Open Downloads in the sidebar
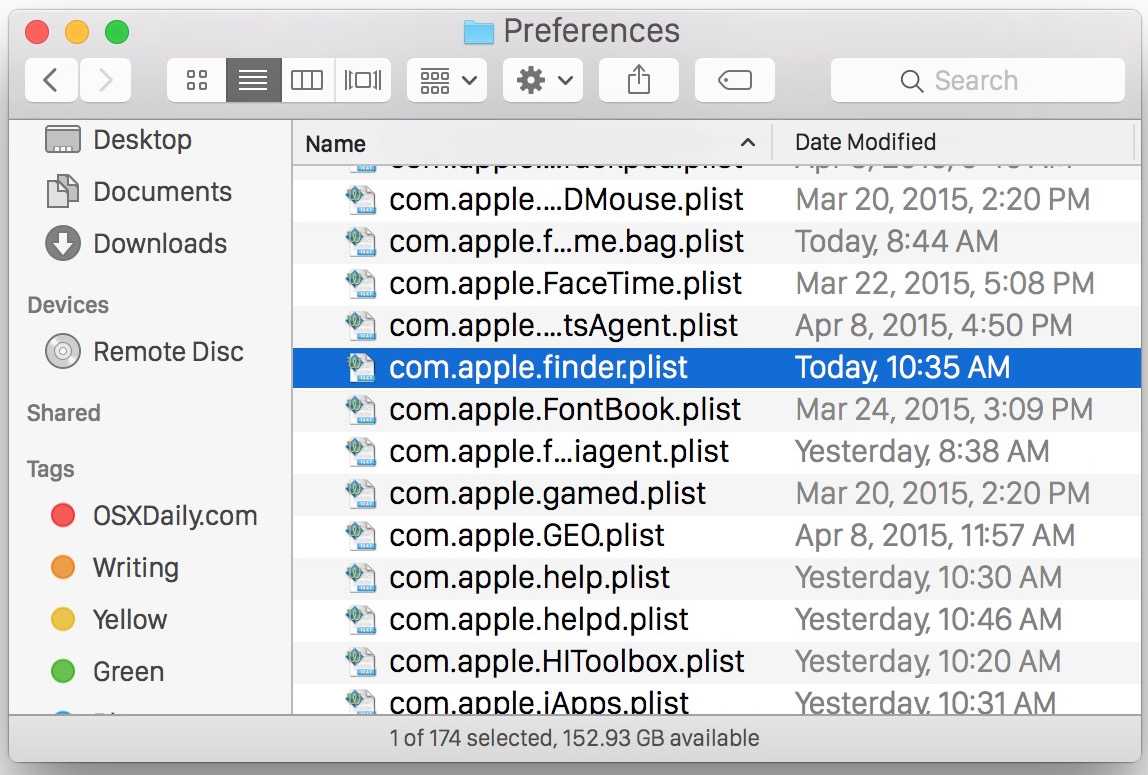 pos(159,243)
